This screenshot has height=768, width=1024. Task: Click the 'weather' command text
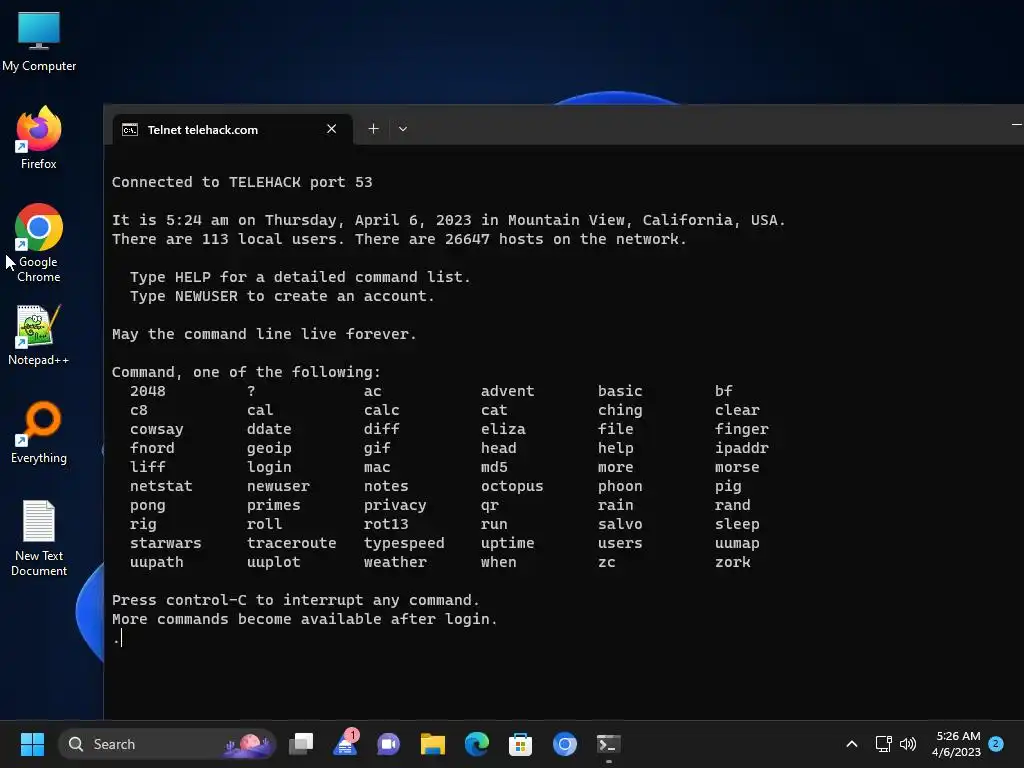395,562
